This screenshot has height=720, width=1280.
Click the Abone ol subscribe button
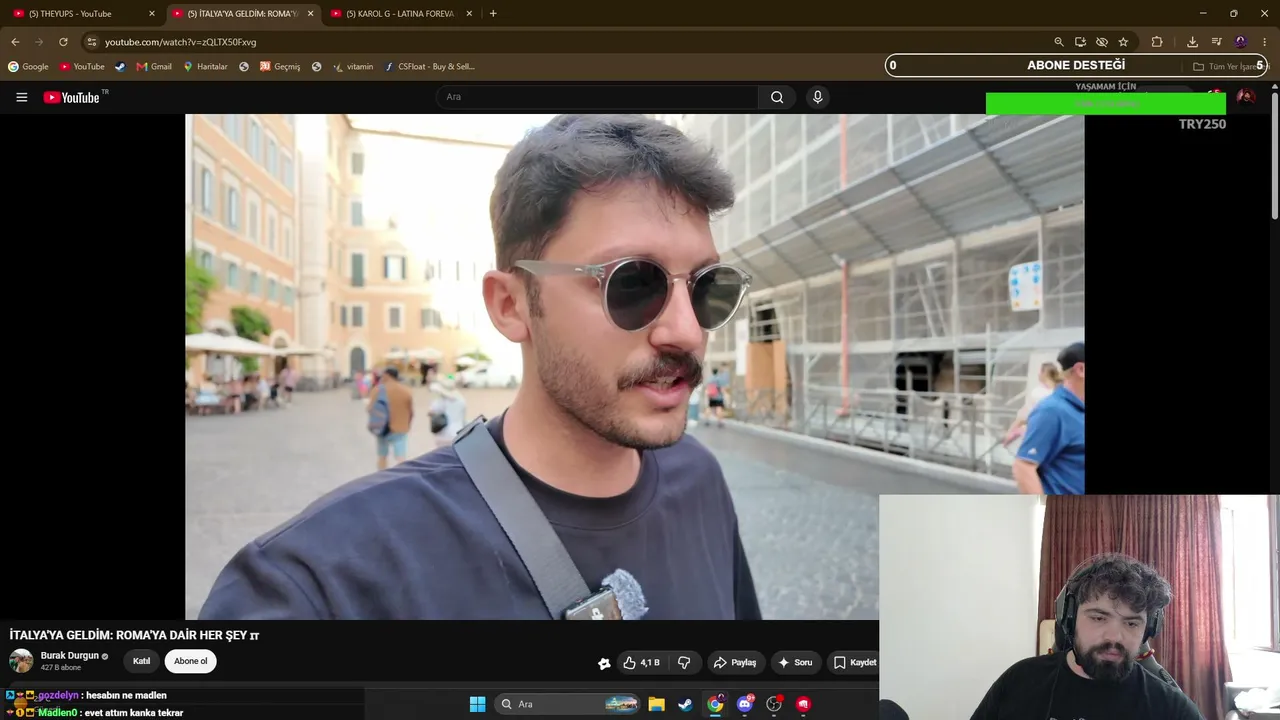tap(190, 661)
